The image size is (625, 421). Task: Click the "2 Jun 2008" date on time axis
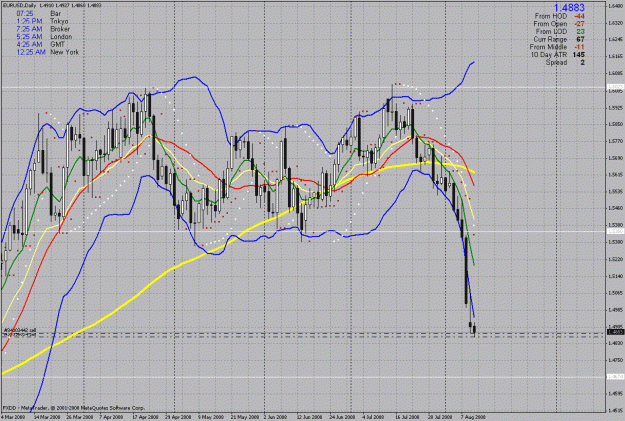(276, 417)
